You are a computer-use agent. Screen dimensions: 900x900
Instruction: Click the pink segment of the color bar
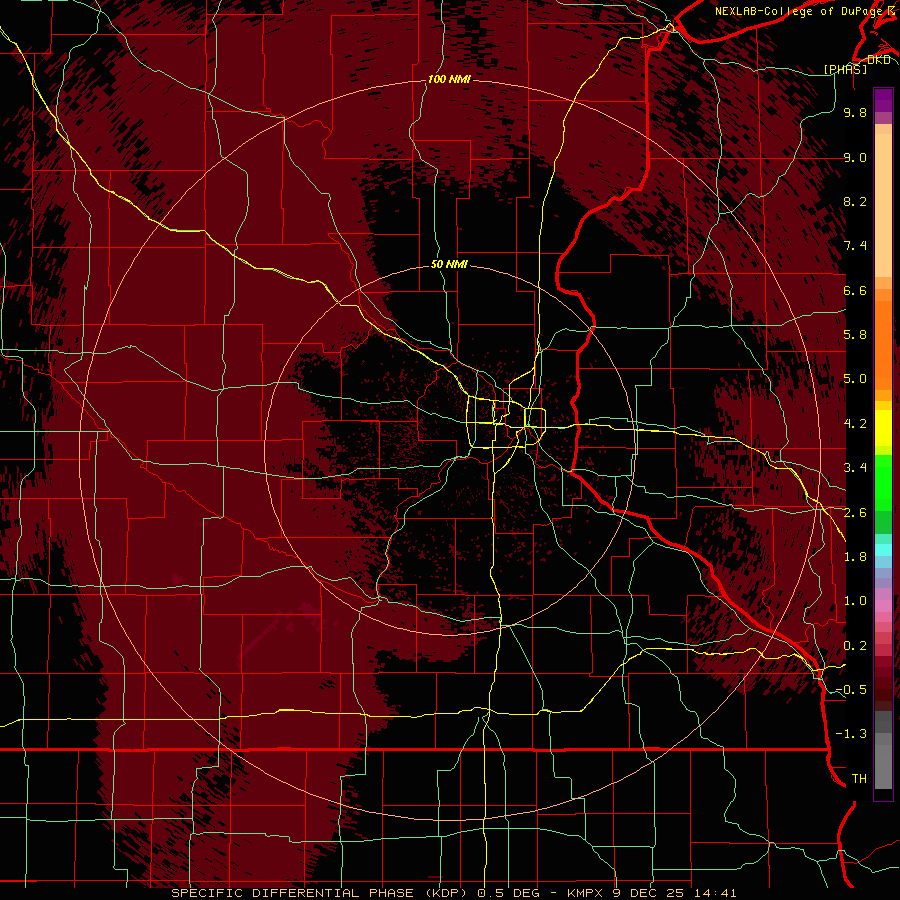883,606
